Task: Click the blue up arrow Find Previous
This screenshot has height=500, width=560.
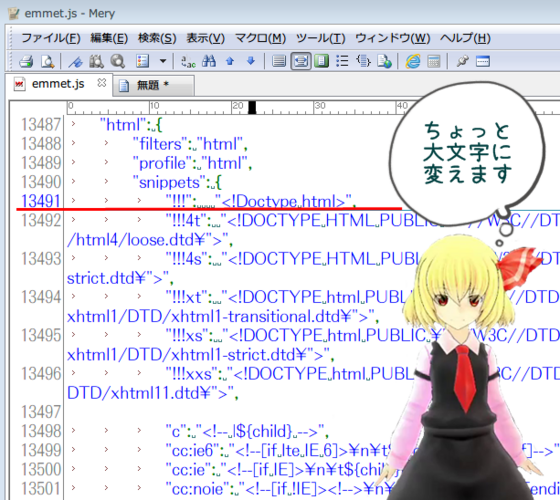Action: 230,61
